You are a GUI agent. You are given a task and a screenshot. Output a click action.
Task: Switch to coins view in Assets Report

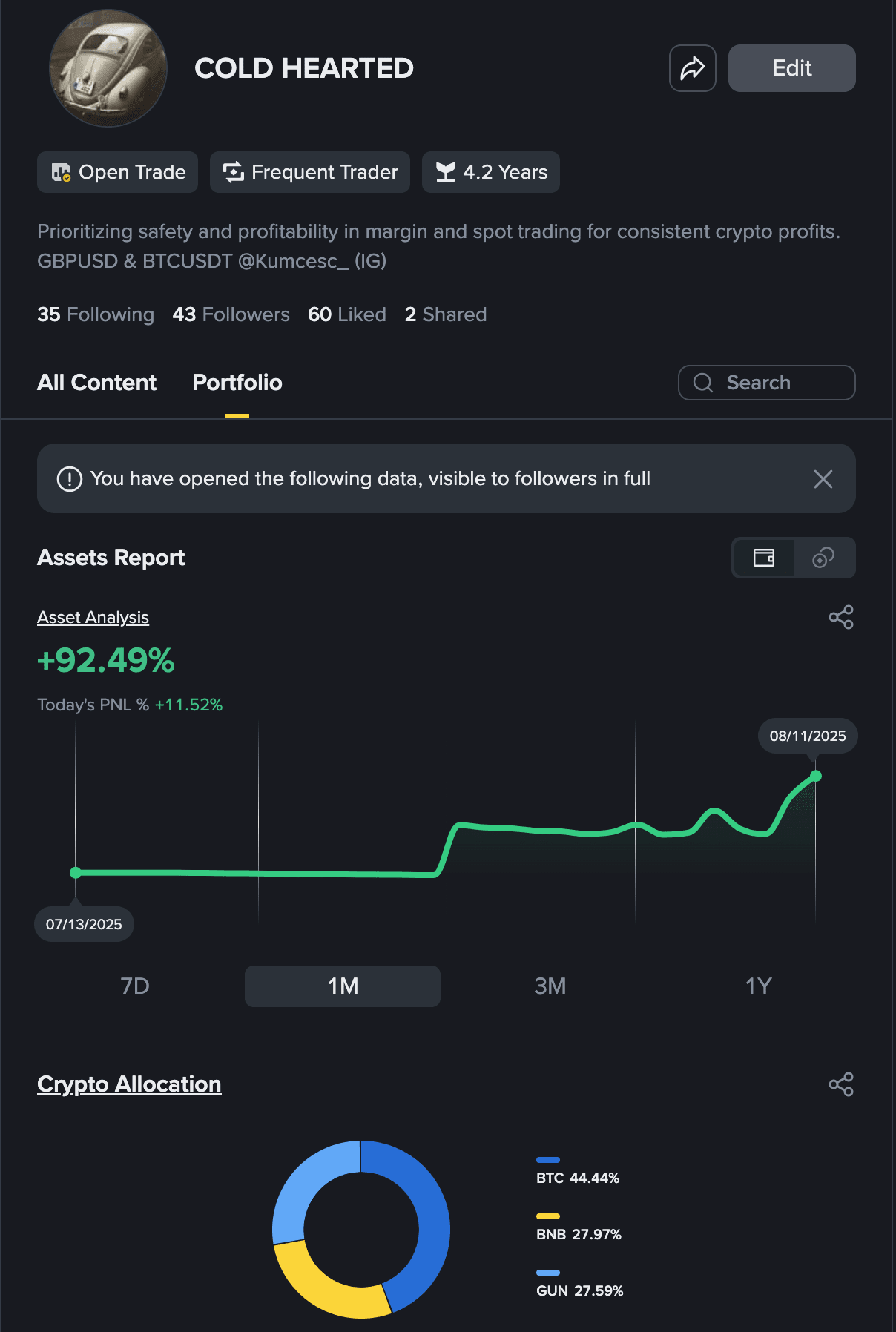[823, 558]
